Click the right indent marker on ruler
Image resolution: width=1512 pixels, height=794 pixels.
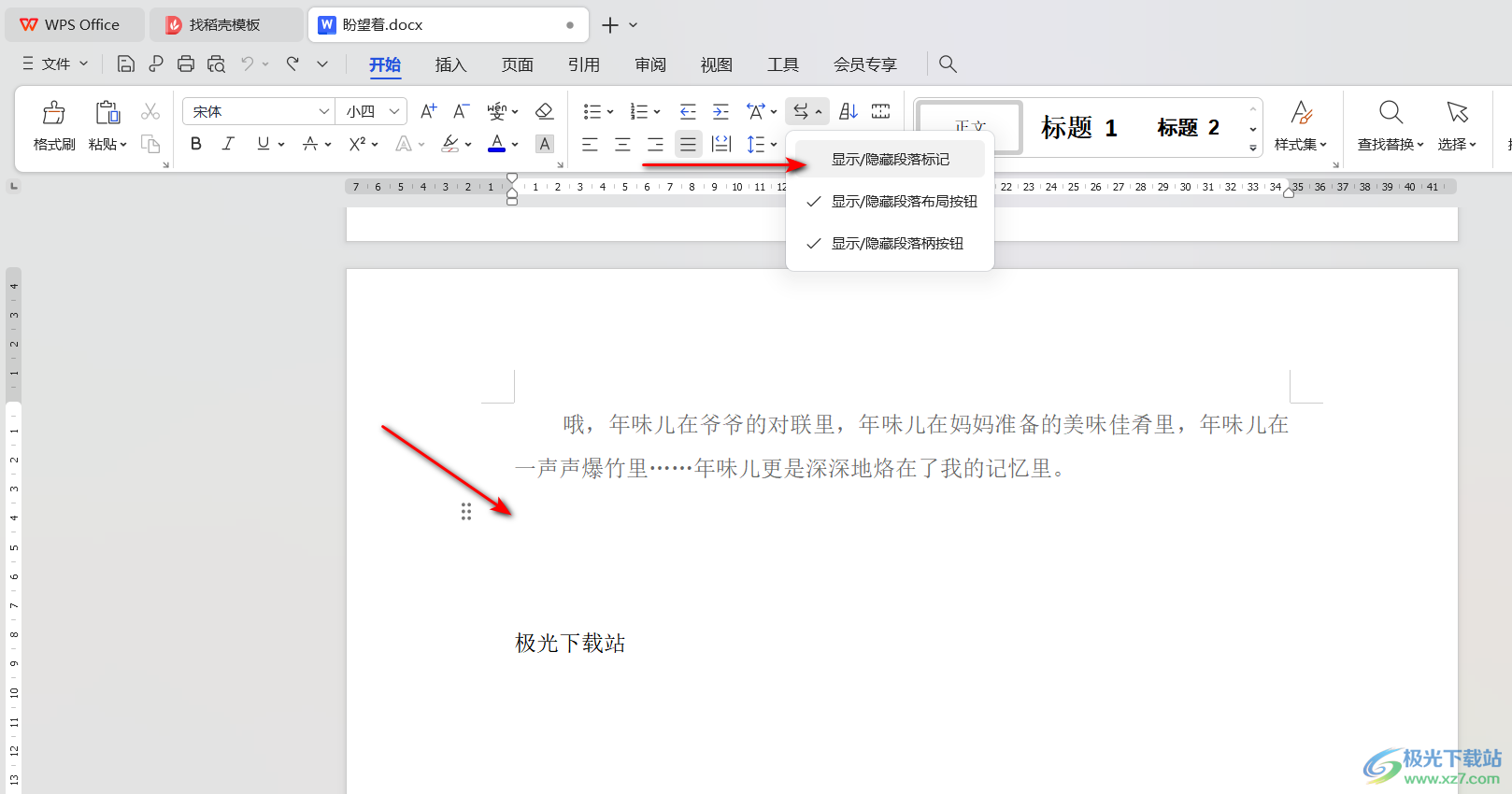tap(1289, 192)
